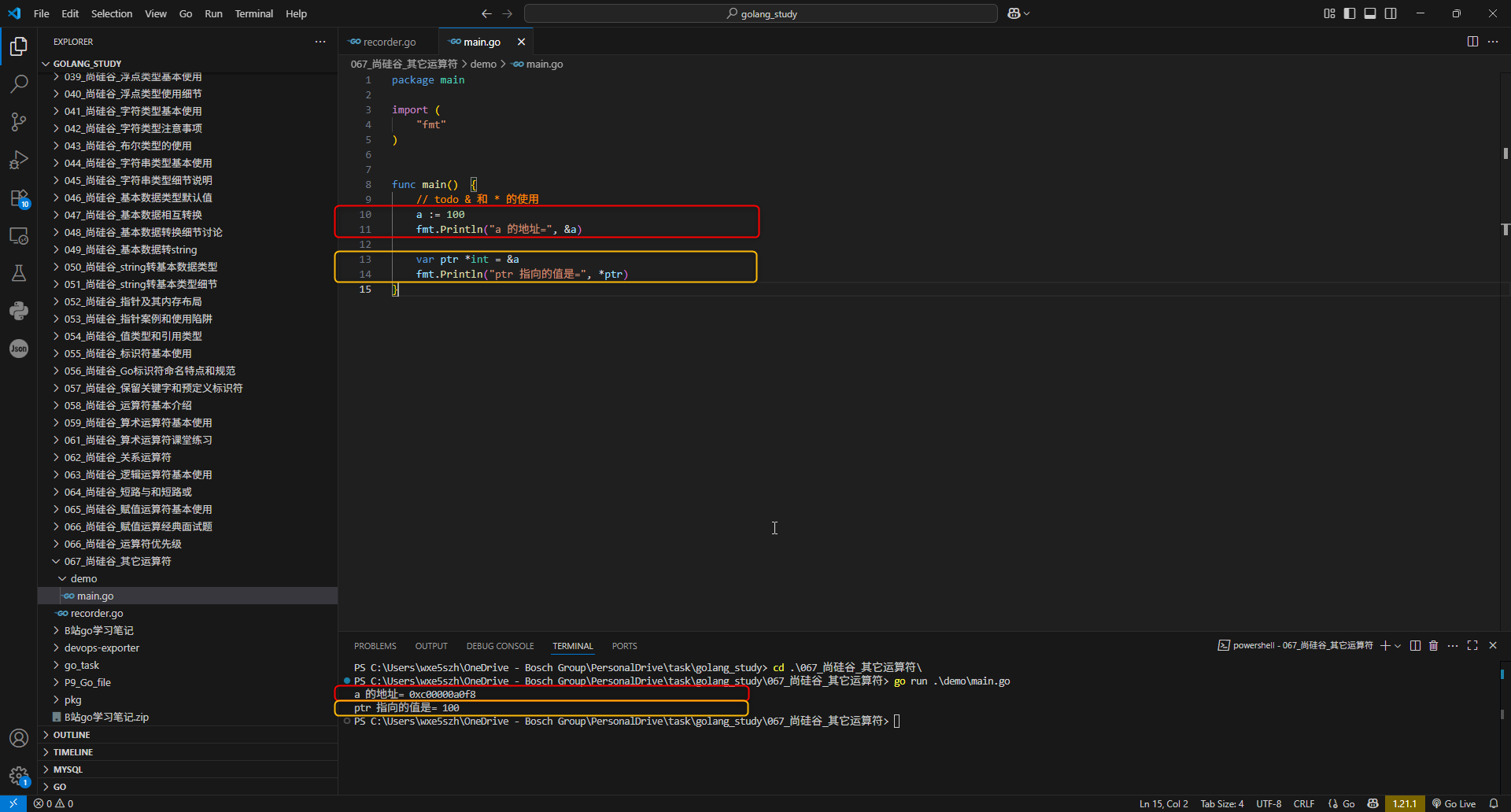
Task: Change line ending via CRLF status item
Action: point(1304,803)
